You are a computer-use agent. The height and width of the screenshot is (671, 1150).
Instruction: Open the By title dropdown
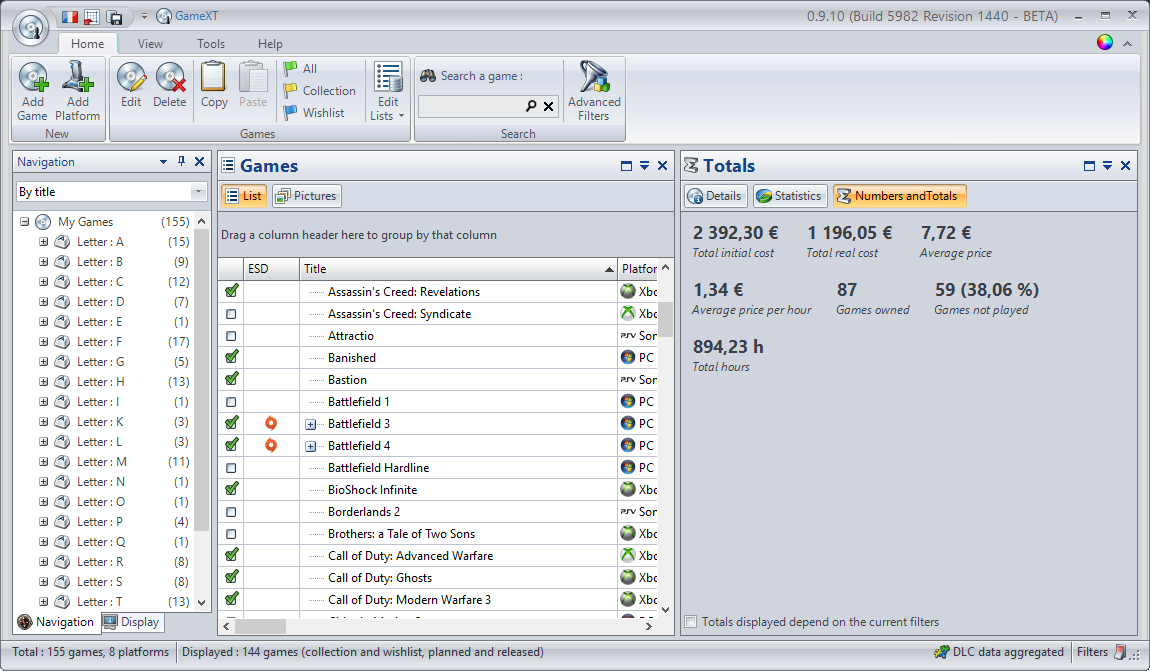tap(198, 192)
